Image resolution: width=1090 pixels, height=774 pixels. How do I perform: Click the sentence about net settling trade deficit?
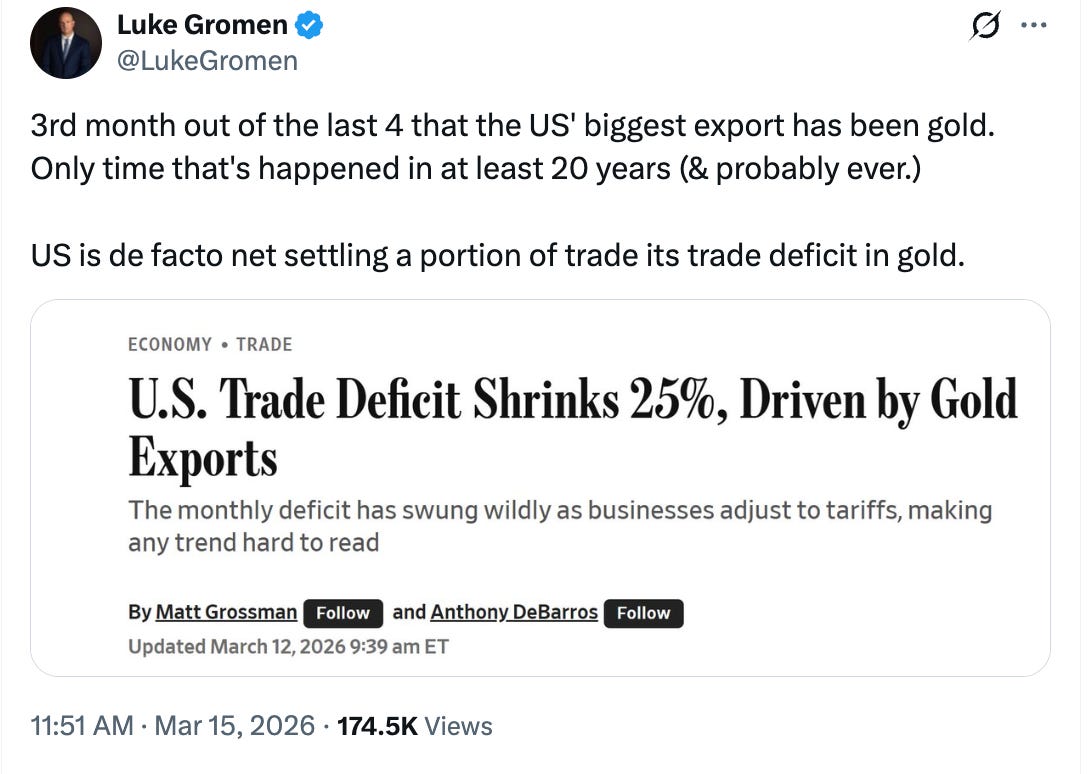497,257
